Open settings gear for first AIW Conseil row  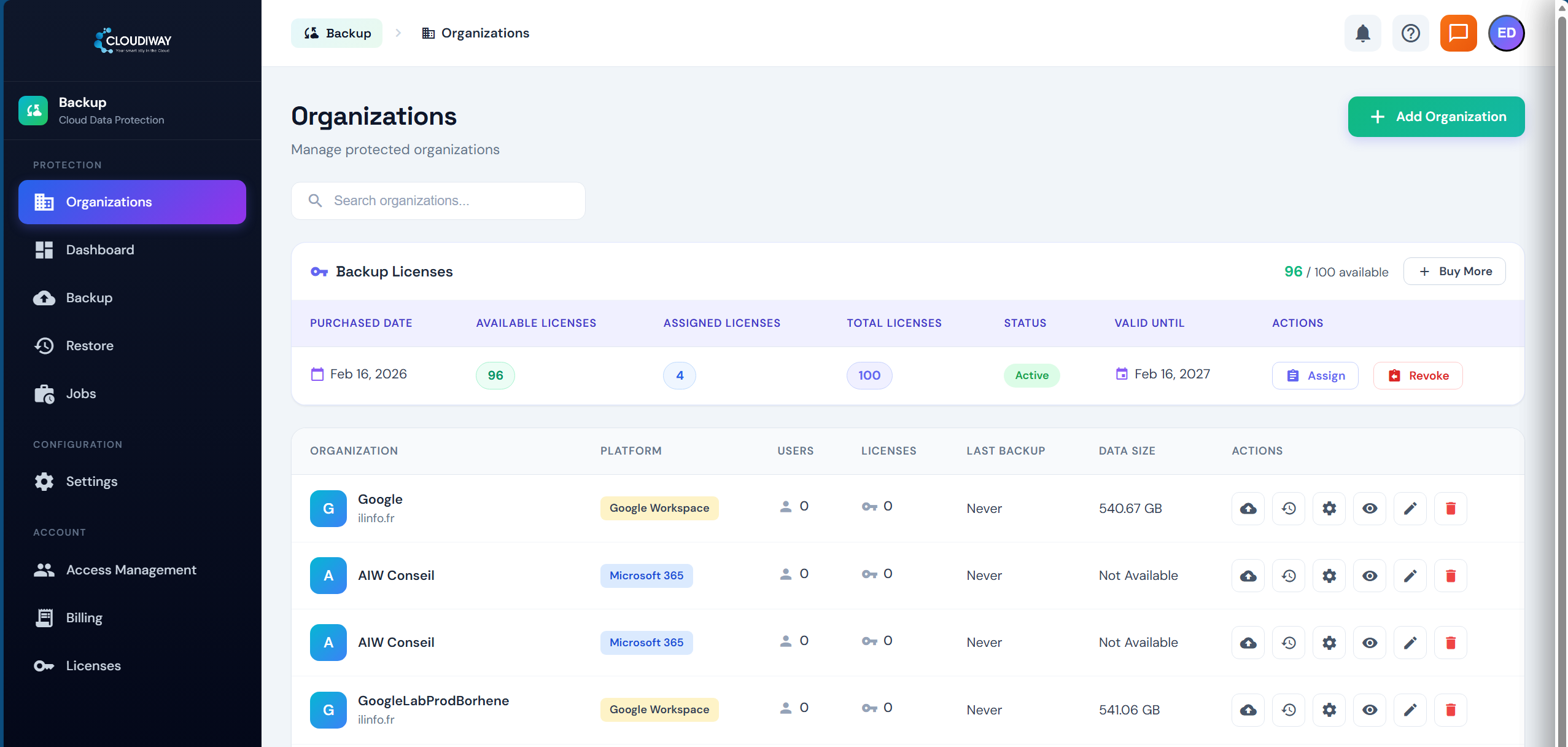[1329, 576]
